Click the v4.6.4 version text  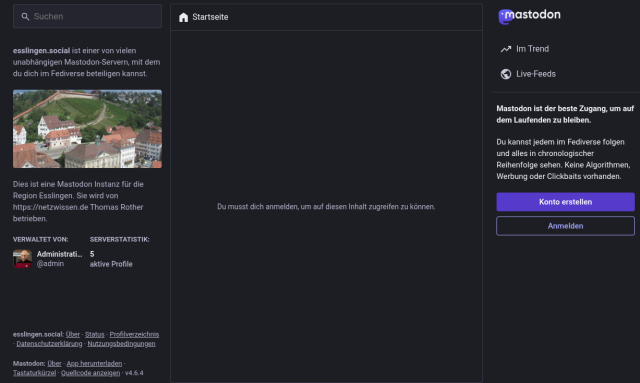(x=134, y=373)
